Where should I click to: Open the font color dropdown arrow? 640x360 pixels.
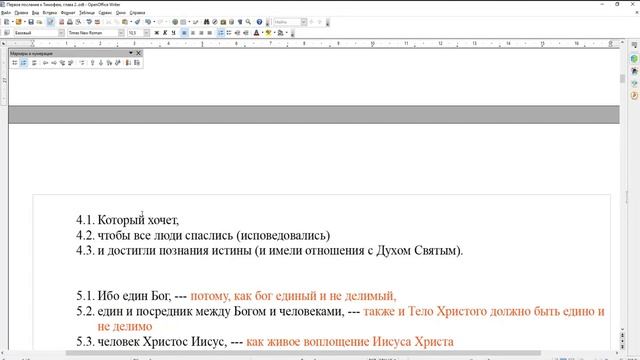point(262,33)
